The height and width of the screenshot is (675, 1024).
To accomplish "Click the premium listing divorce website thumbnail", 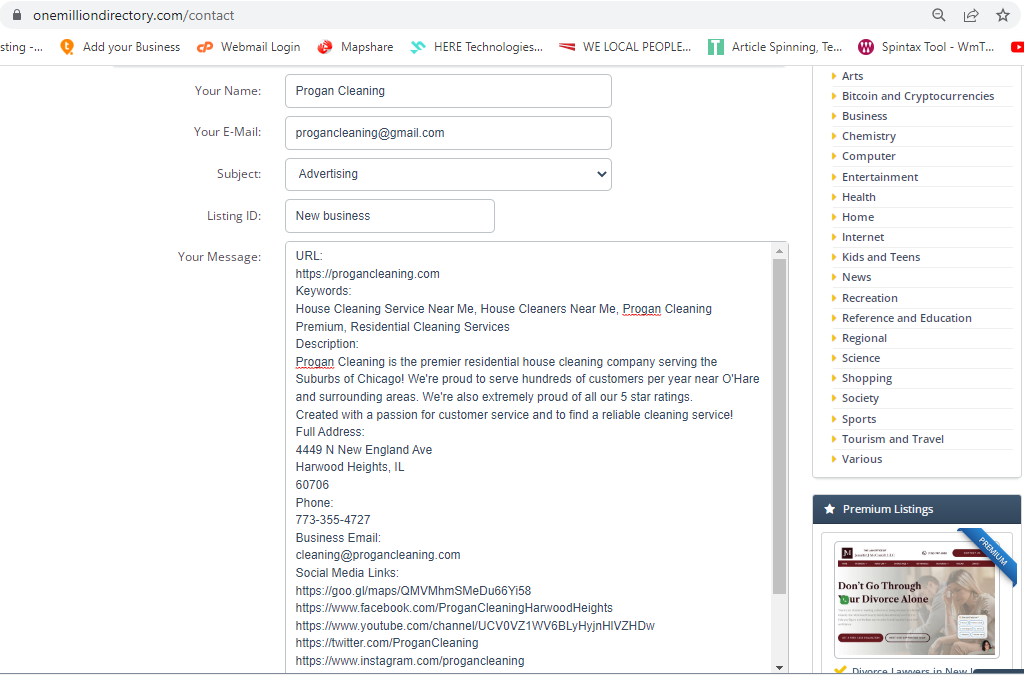I will [x=916, y=599].
